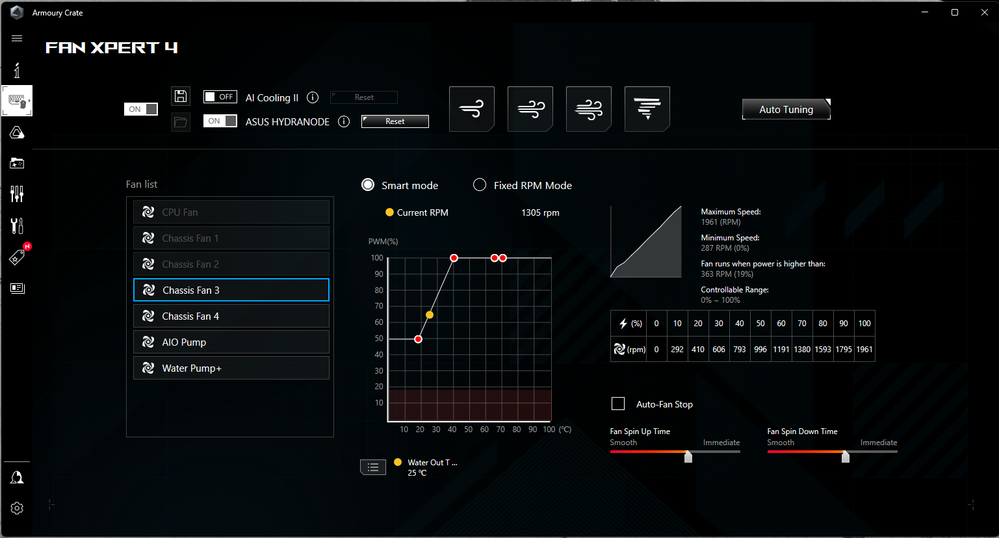Click the fan icon beside AIO Pump
Image resolution: width=999 pixels, height=538 pixels.
tap(148, 342)
